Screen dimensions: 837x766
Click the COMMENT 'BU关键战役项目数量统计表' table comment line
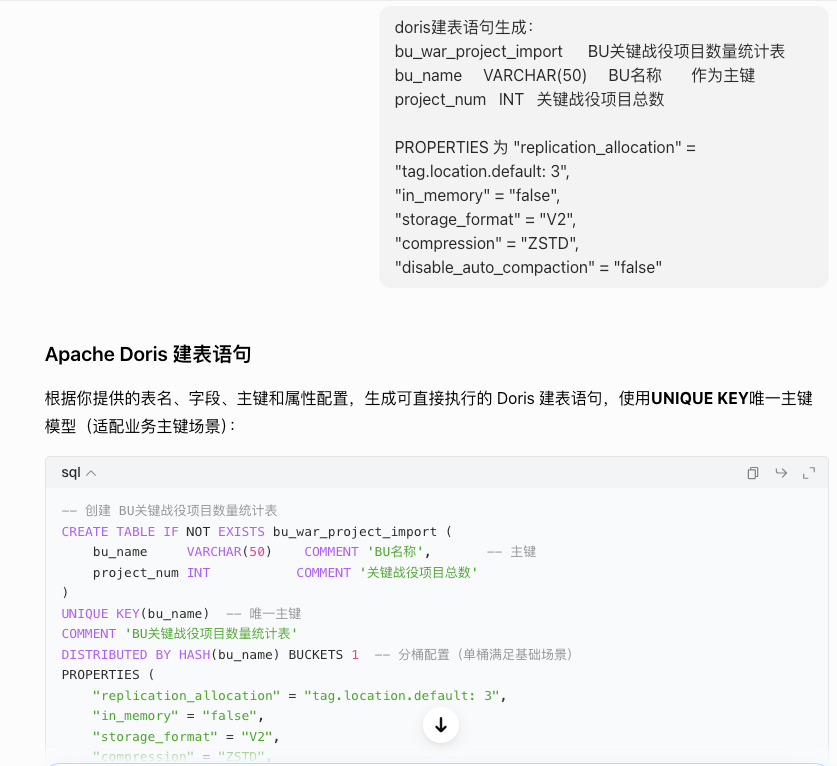point(179,634)
